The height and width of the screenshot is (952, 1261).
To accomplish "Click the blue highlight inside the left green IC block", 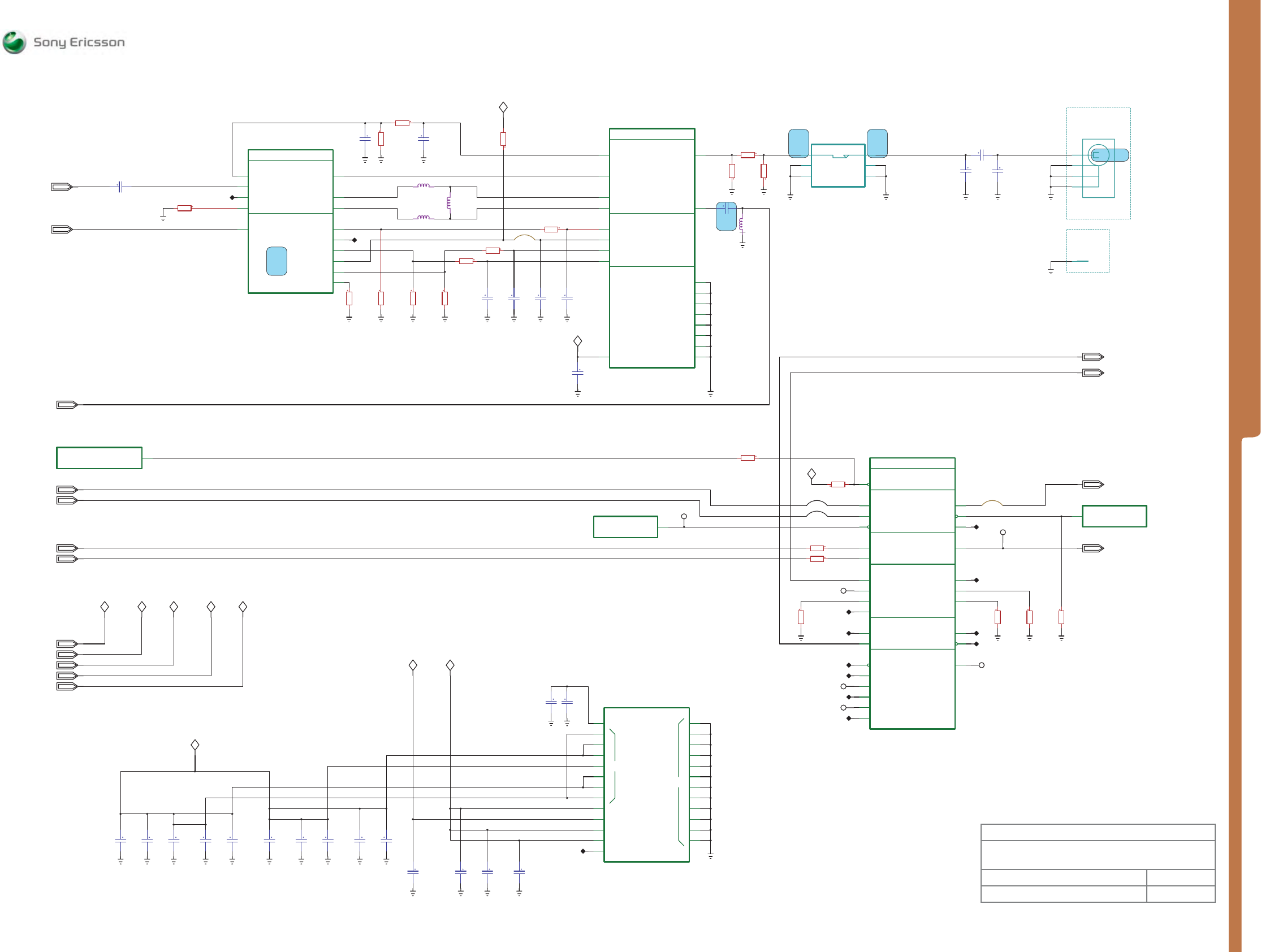I will (x=277, y=261).
